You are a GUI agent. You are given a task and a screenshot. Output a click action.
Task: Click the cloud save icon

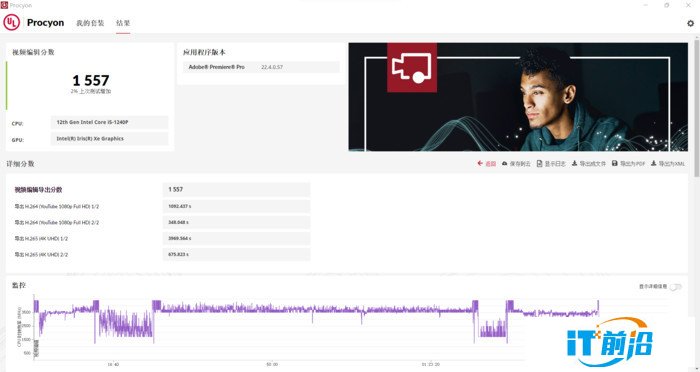pyautogui.click(x=504, y=163)
